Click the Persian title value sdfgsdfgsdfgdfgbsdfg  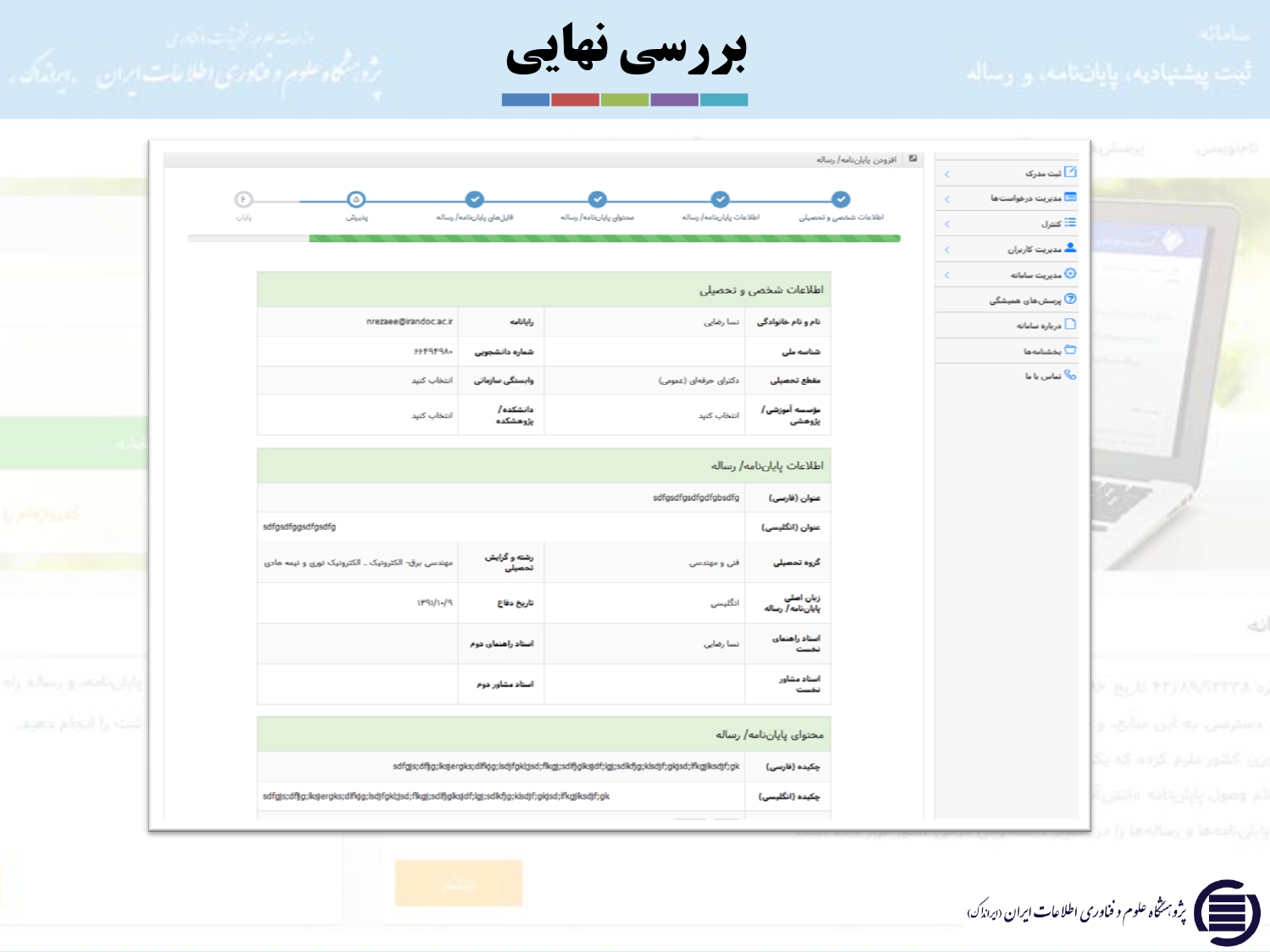point(696,498)
